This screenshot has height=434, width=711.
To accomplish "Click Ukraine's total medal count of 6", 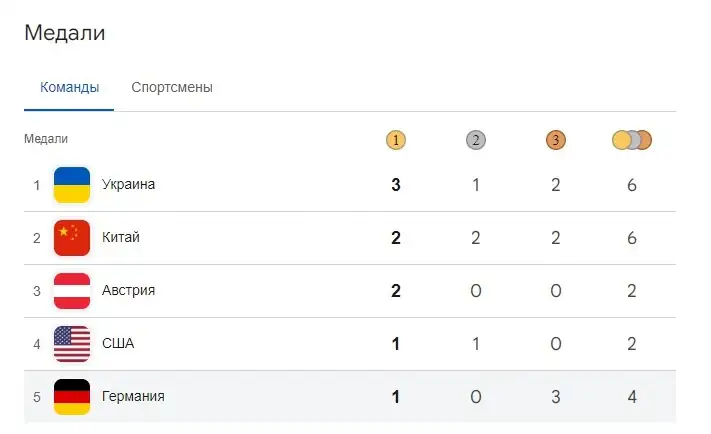I will point(632,185).
